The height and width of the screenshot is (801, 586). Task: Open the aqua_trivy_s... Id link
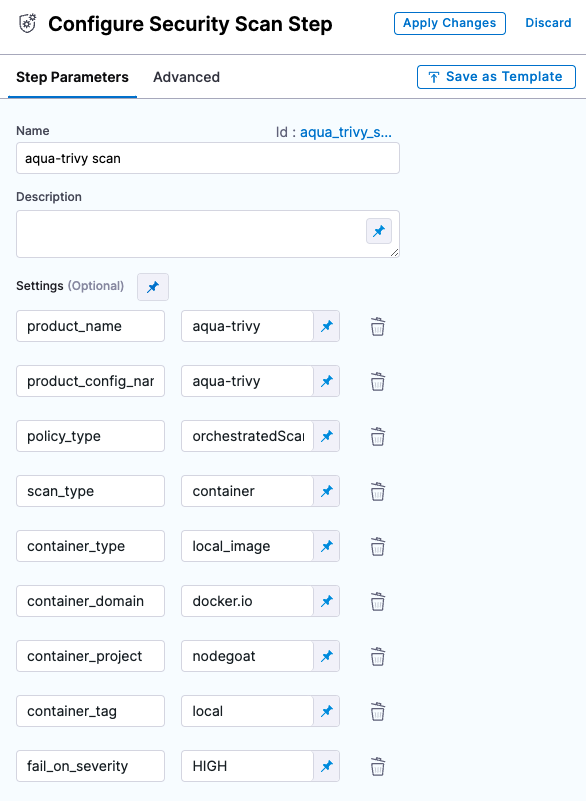click(346, 132)
